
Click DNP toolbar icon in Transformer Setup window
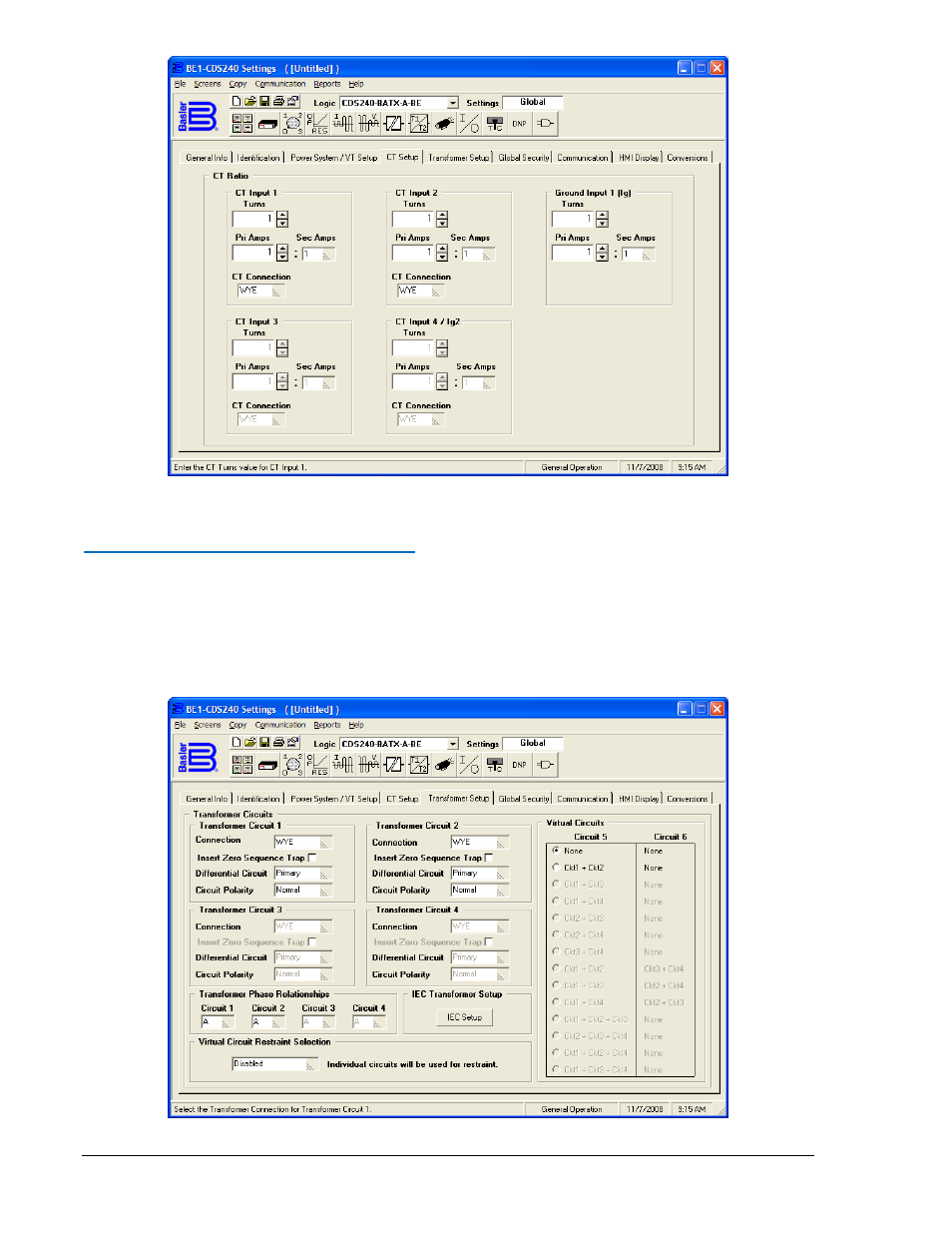[519, 765]
